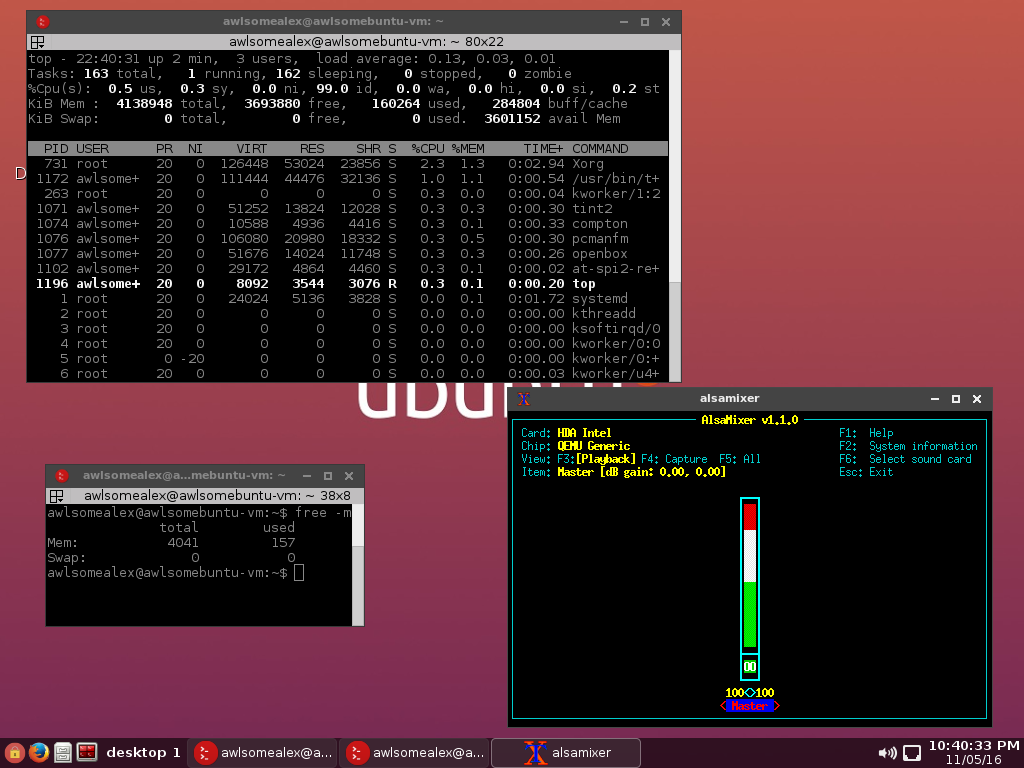Open the file manager taskbar icon

[63, 752]
